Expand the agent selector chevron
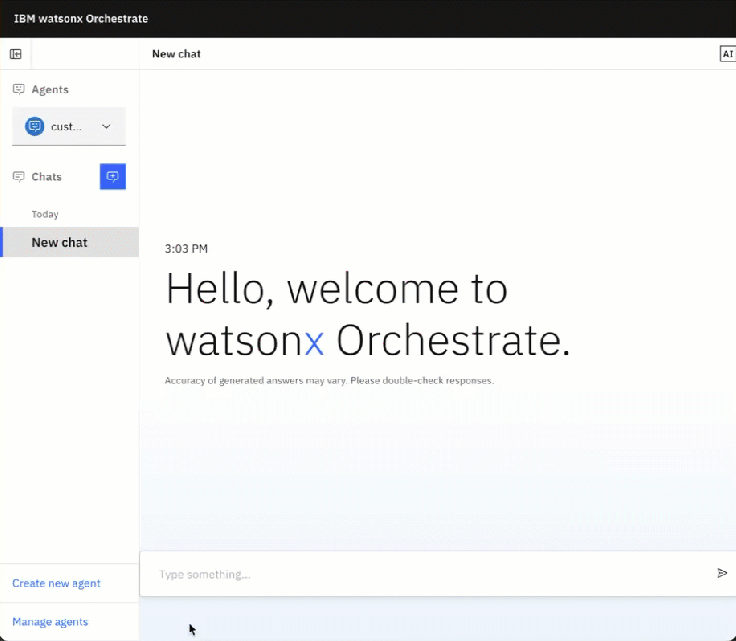This screenshot has width=736, height=641. (106, 127)
